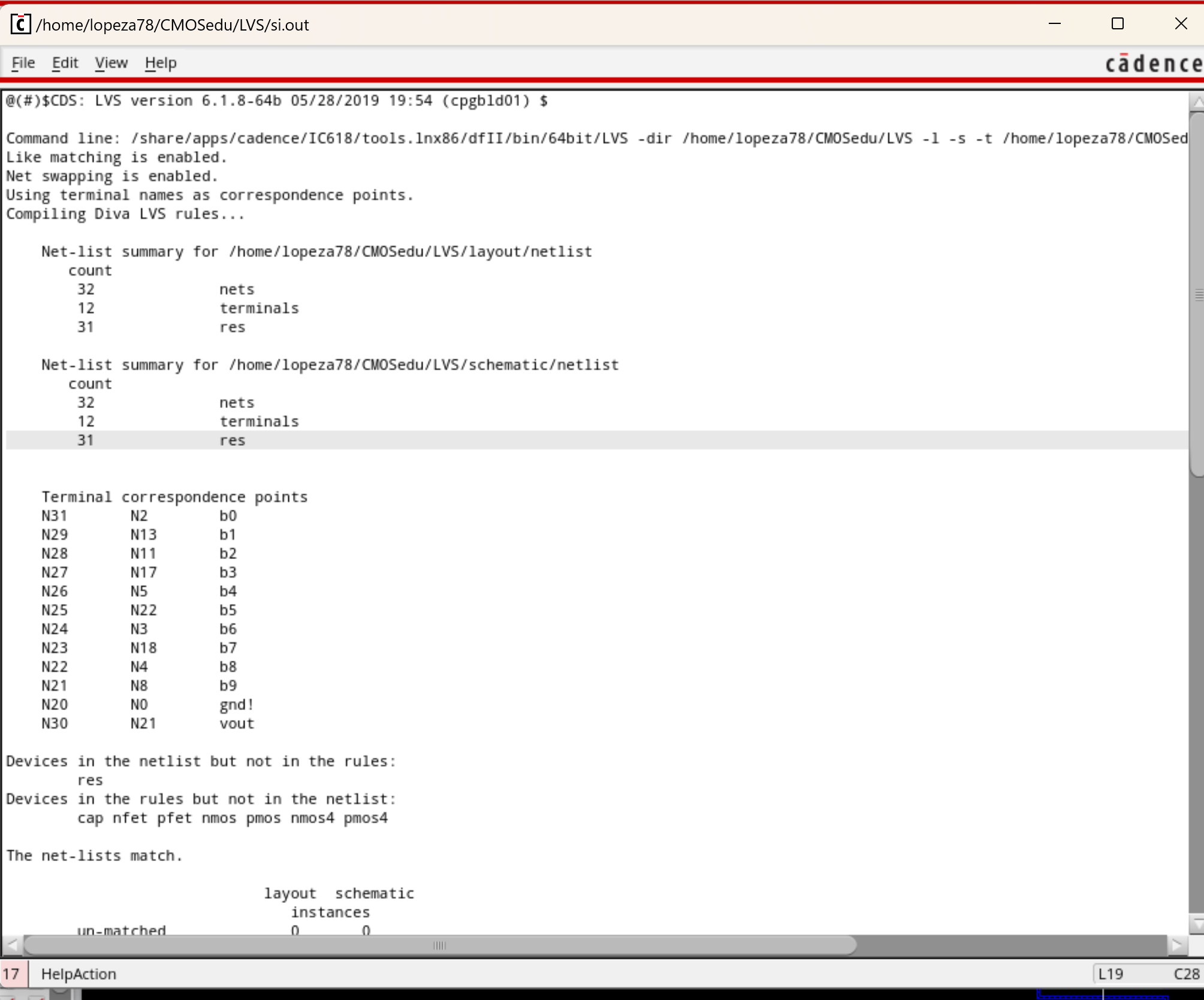Click the Cadence window icon in title bar
Image resolution: width=1204 pixels, height=1000 pixels.
(x=20, y=25)
